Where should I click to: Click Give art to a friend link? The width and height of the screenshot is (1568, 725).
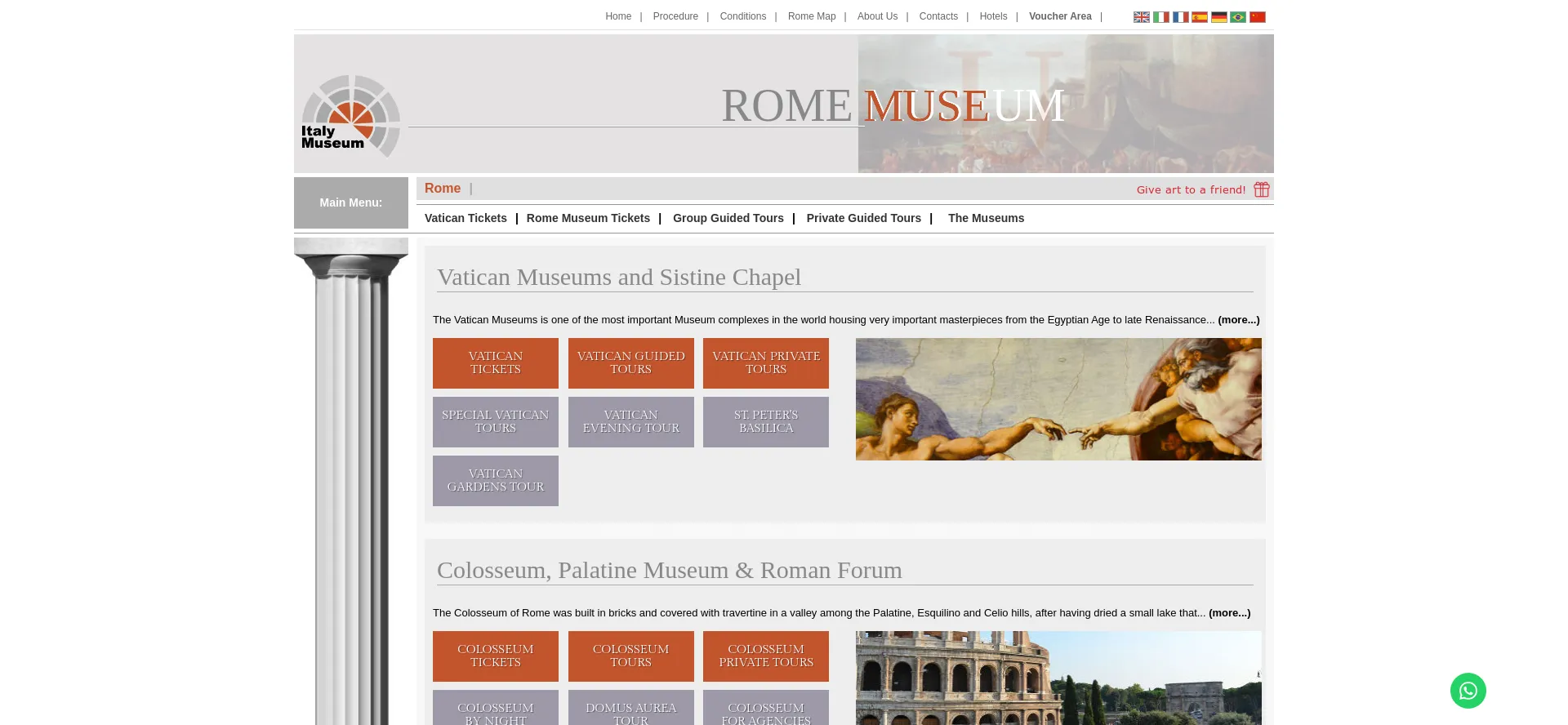coord(1191,189)
